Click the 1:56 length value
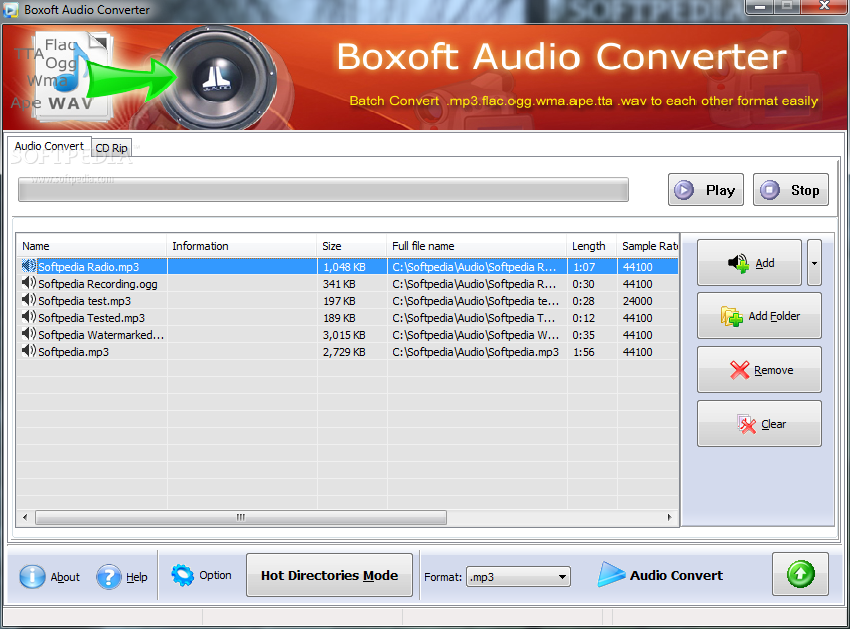850x629 pixels. tap(584, 352)
